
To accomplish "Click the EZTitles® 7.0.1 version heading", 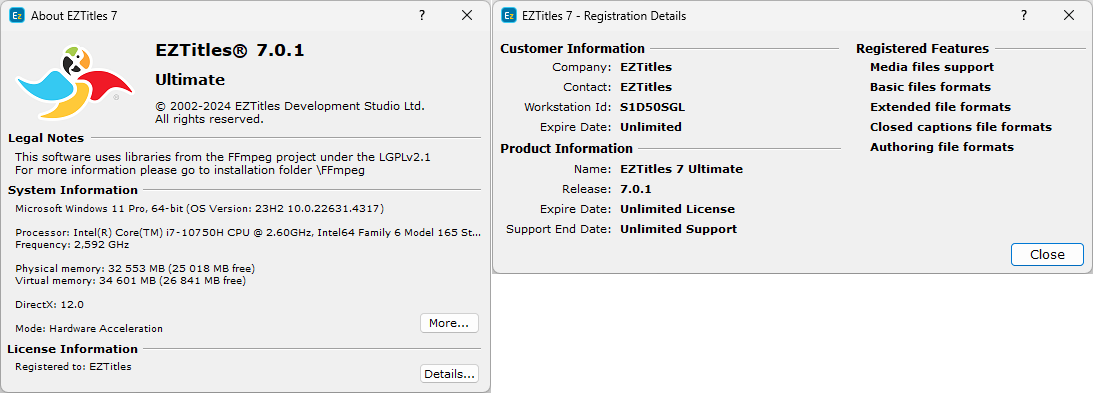I will [229, 50].
